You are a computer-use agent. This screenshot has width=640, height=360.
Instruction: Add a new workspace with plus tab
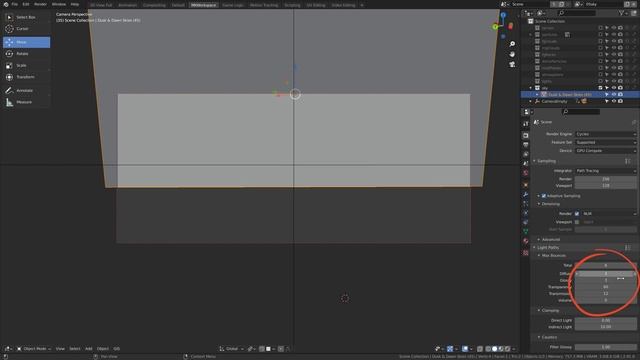tap(362, 5)
